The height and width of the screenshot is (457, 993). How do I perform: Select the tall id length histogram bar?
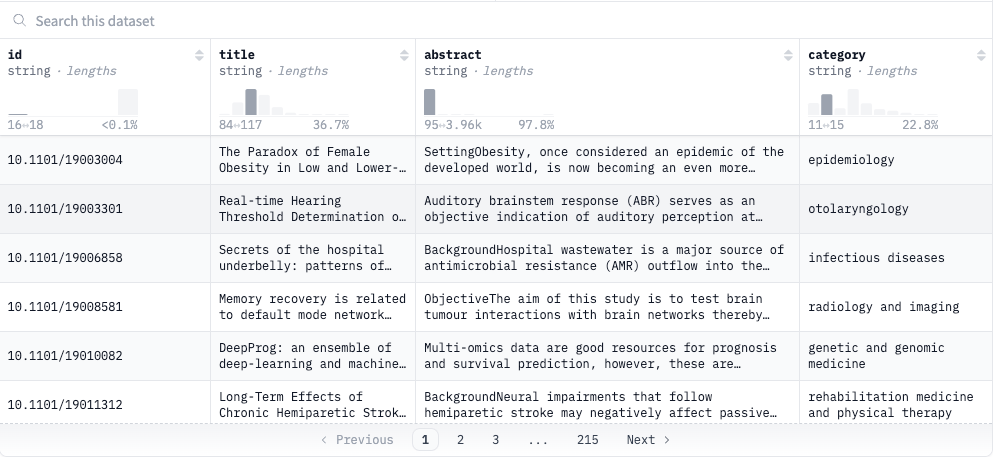click(128, 102)
